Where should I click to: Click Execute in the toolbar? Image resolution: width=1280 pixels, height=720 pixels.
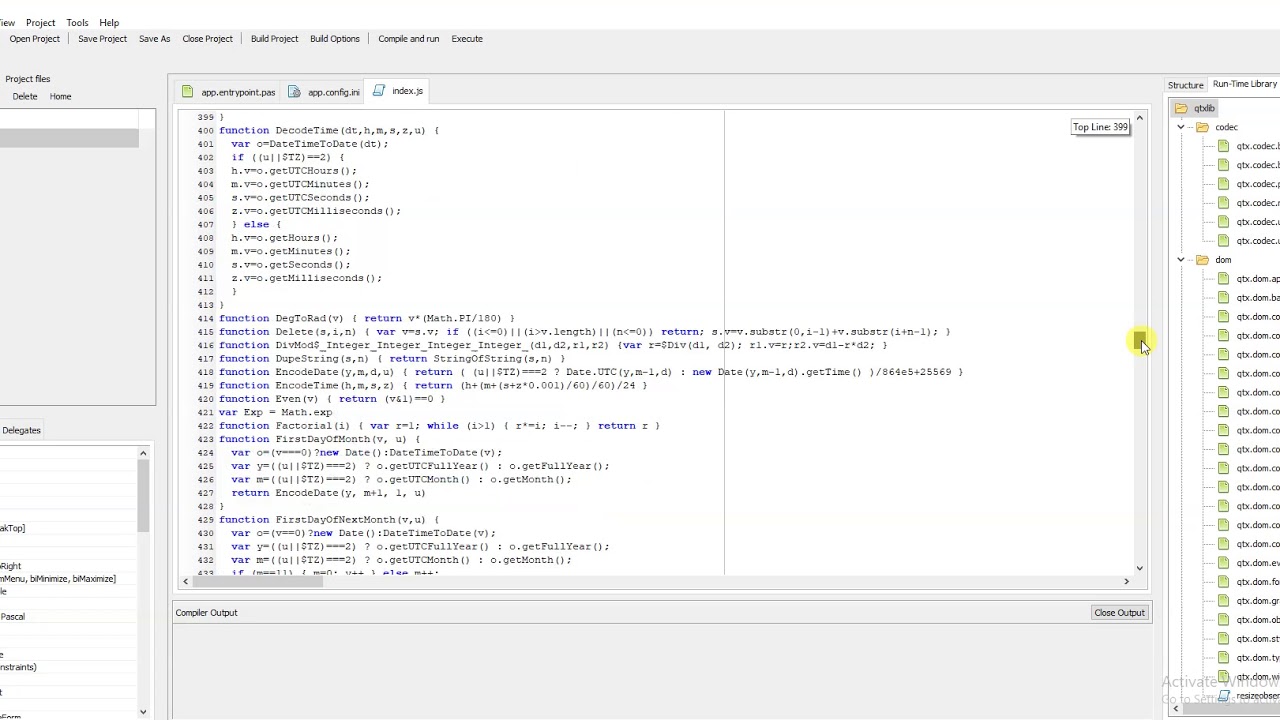467,39
